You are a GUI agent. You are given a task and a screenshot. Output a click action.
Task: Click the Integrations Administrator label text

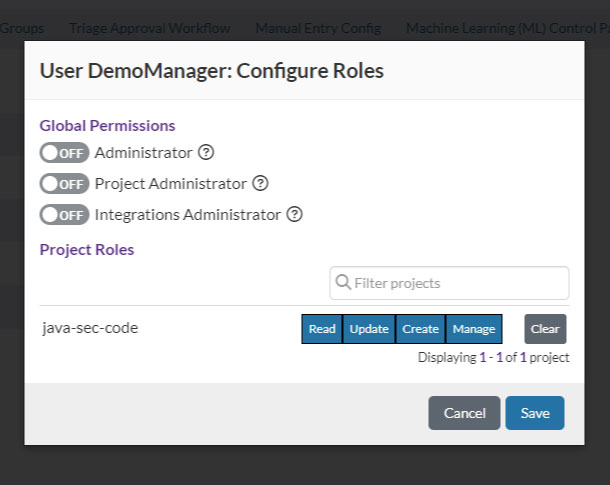coord(188,215)
